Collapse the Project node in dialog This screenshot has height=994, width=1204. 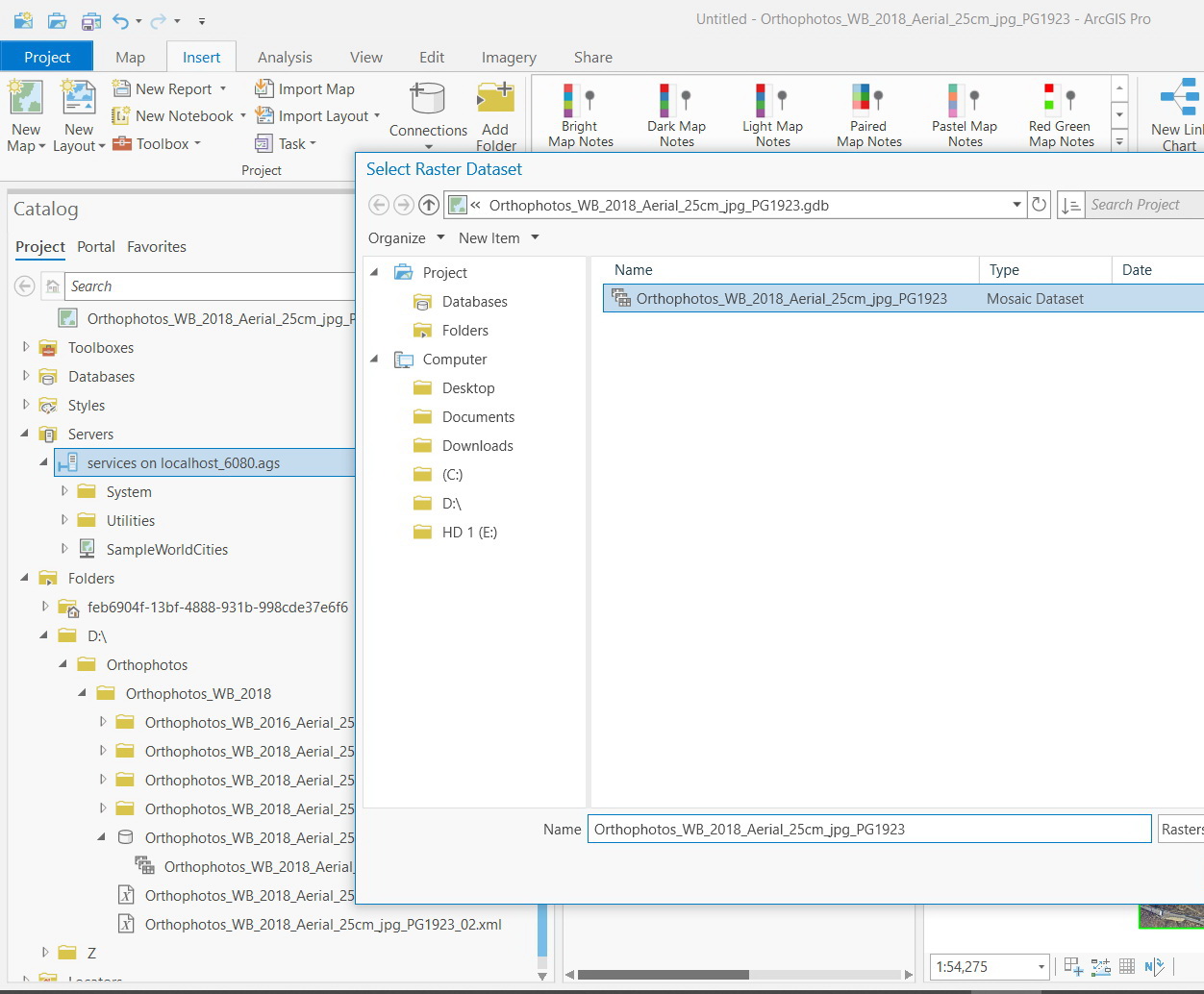(375, 272)
